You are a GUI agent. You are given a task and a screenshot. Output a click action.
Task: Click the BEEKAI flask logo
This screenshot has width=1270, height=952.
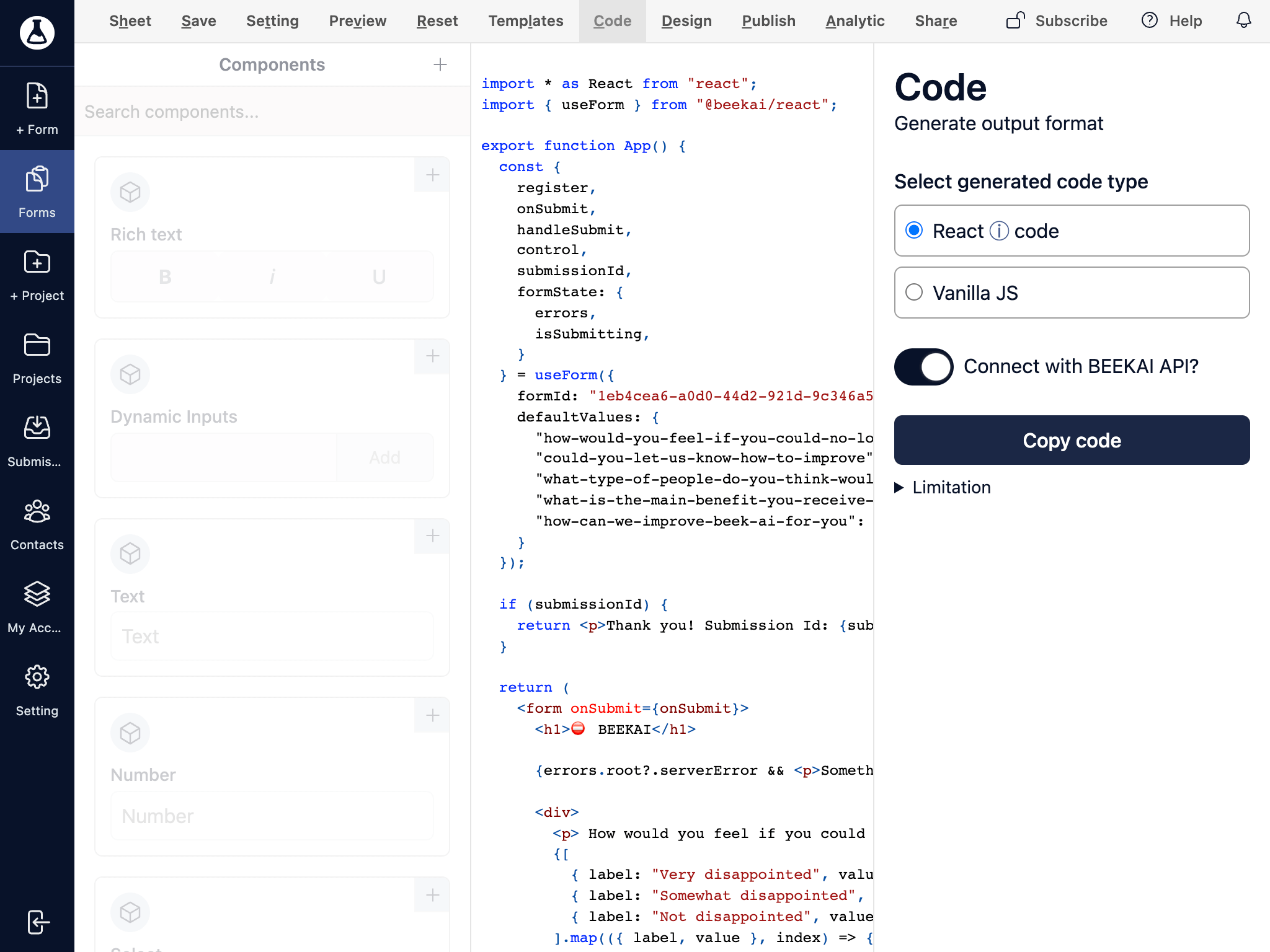pyautogui.click(x=37, y=32)
